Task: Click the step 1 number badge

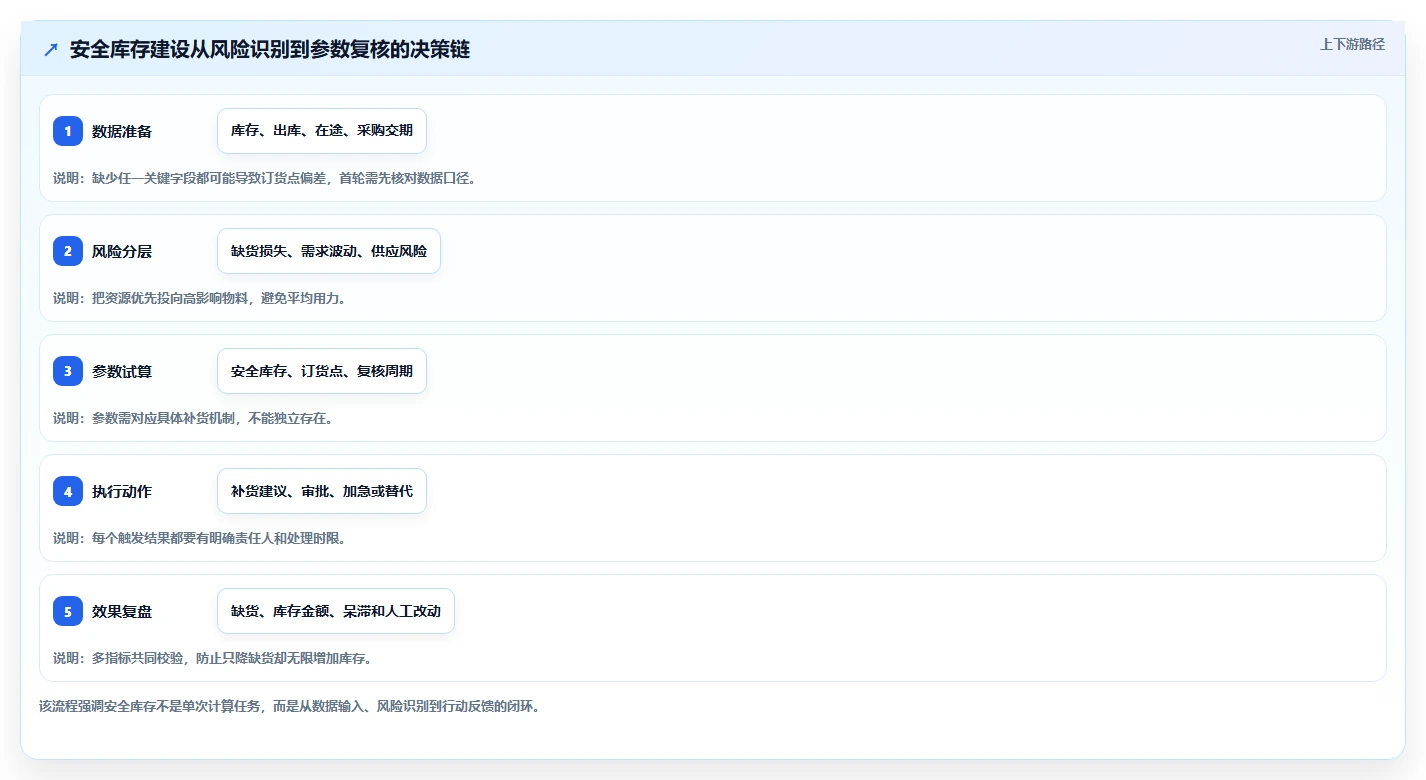Action: pos(68,131)
